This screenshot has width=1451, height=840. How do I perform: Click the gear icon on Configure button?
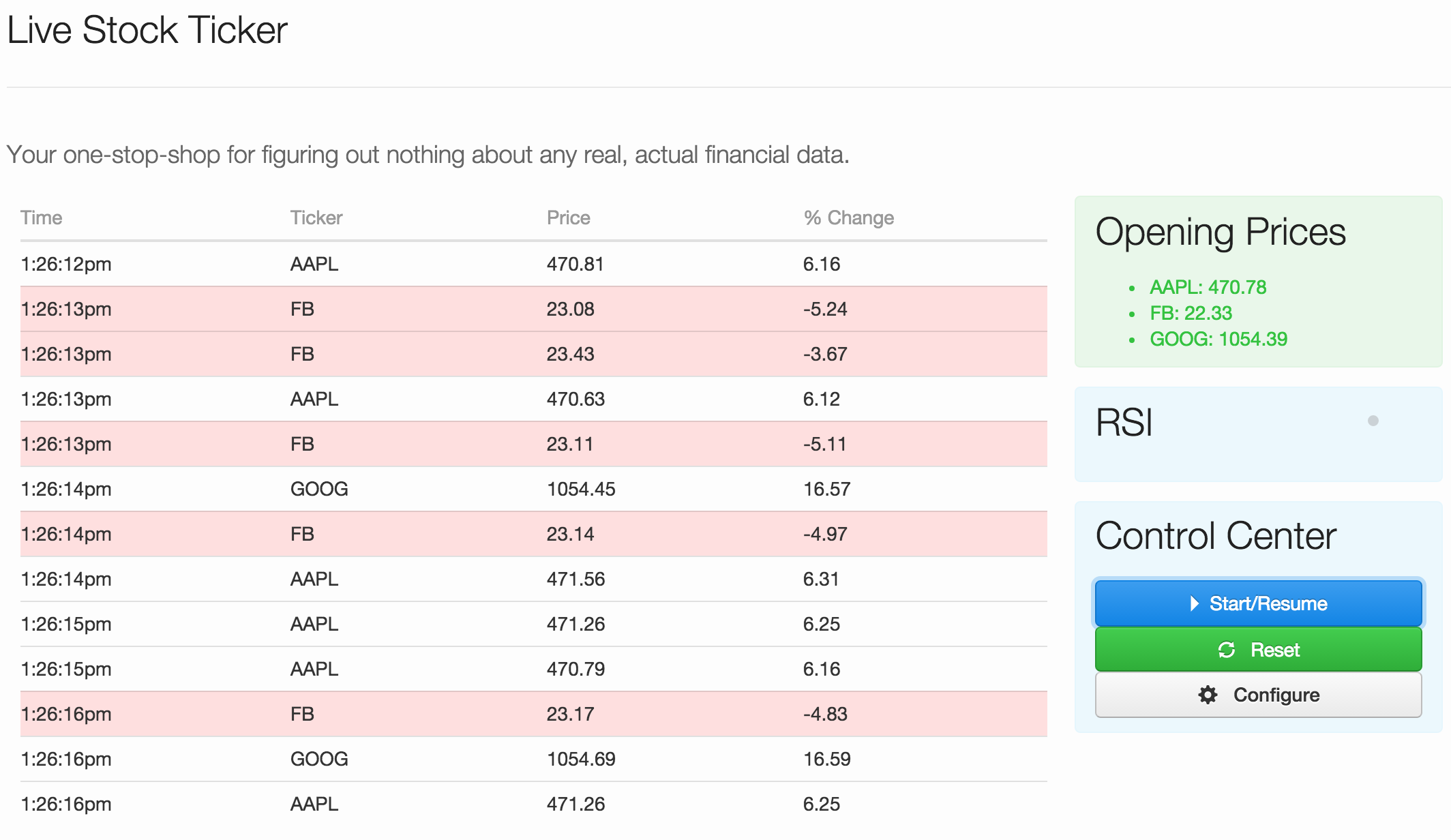click(x=1208, y=695)
